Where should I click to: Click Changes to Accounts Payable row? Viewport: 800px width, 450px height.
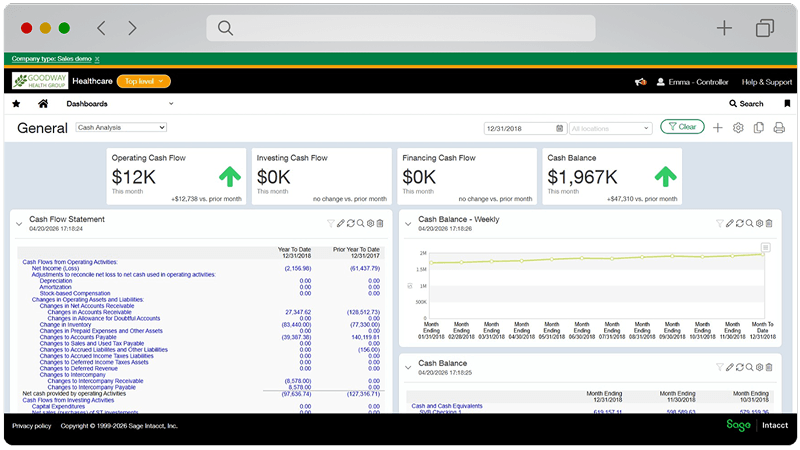[78, 337]
